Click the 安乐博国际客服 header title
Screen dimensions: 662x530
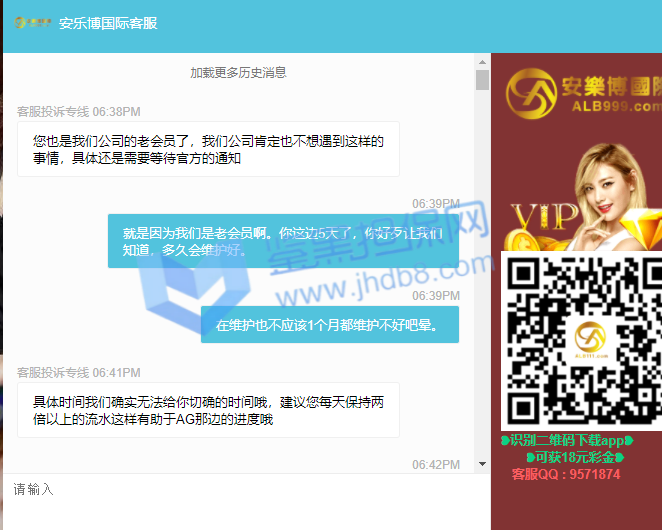pos(108,23)
